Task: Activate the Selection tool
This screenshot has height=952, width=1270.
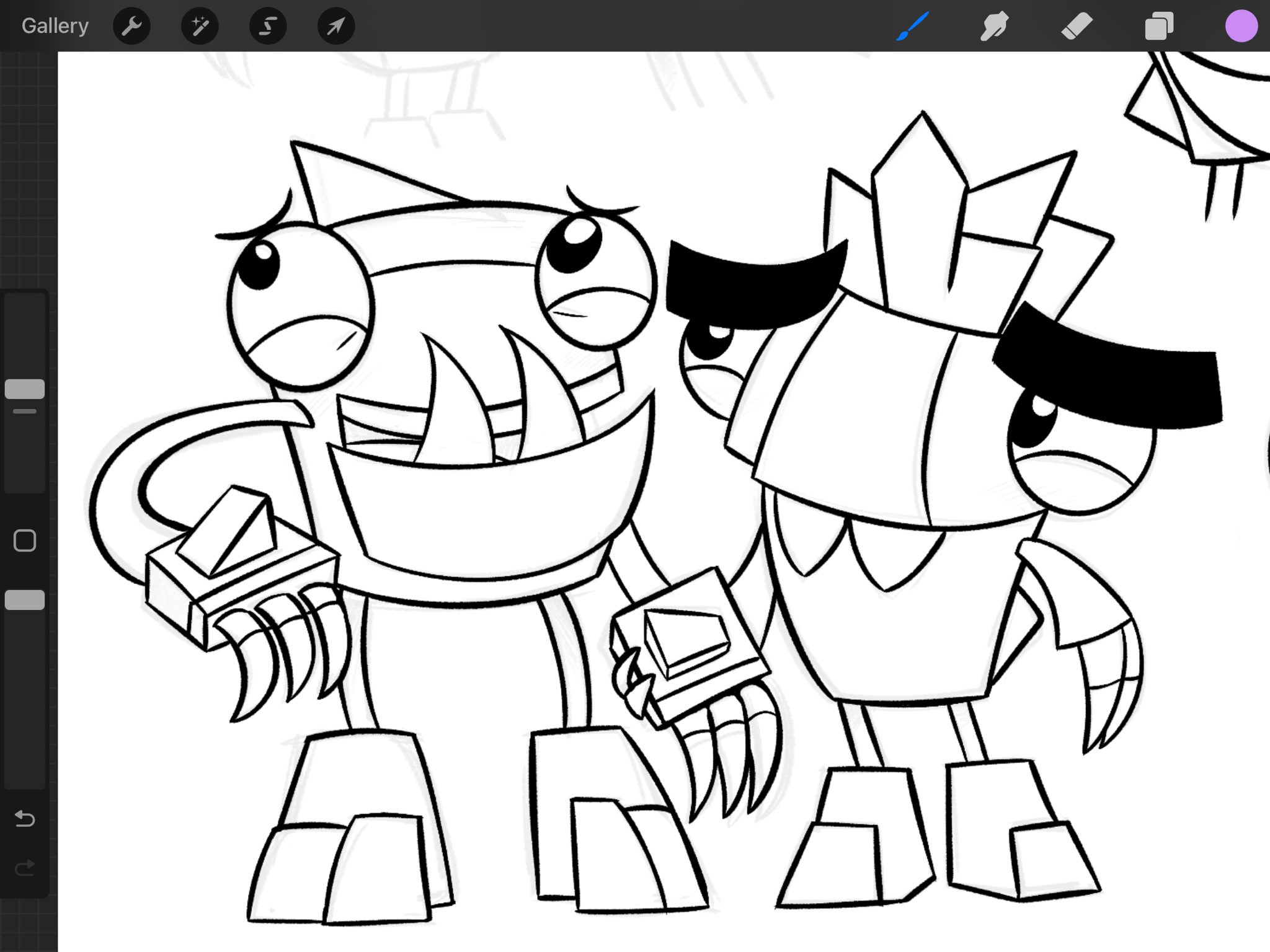Action: click(268, 26)
